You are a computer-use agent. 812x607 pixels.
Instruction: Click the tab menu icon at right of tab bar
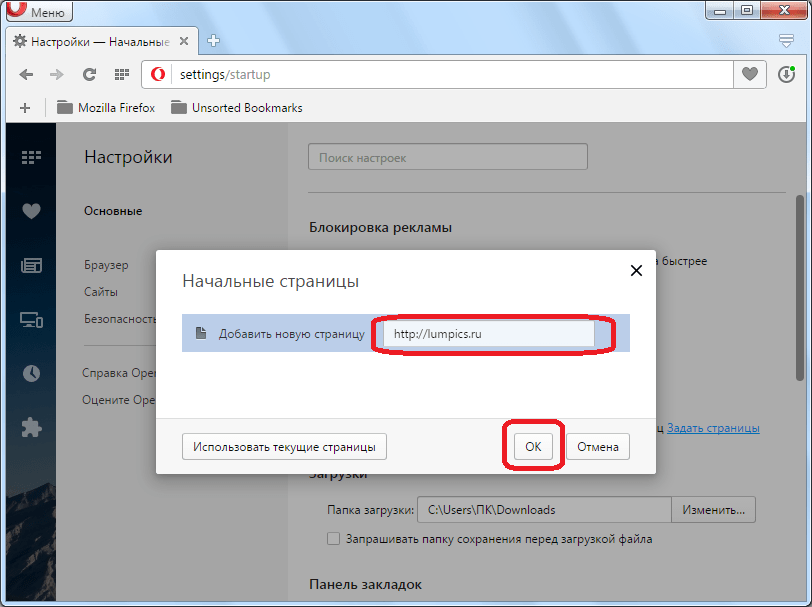coord(786,41)
